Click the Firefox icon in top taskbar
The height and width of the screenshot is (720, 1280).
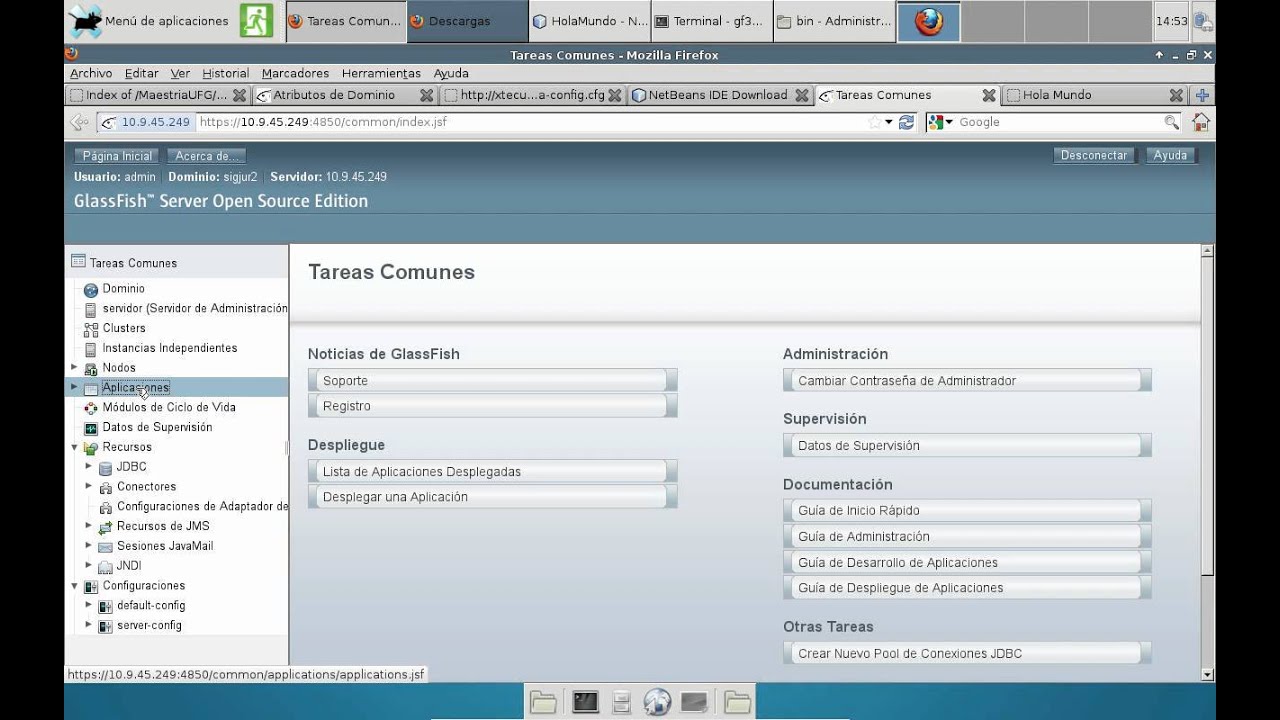[929, 21]
